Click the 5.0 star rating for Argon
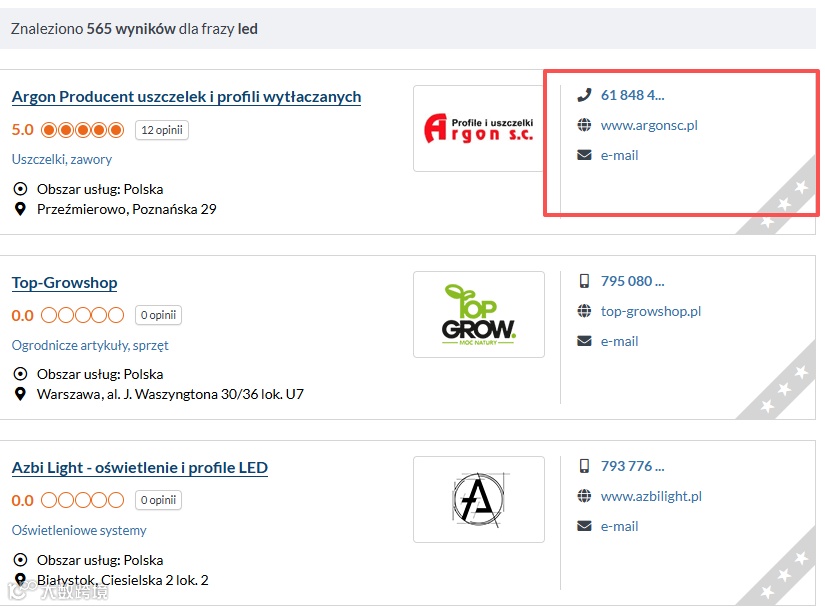This screenshot has height=607, width=825. 83,130
